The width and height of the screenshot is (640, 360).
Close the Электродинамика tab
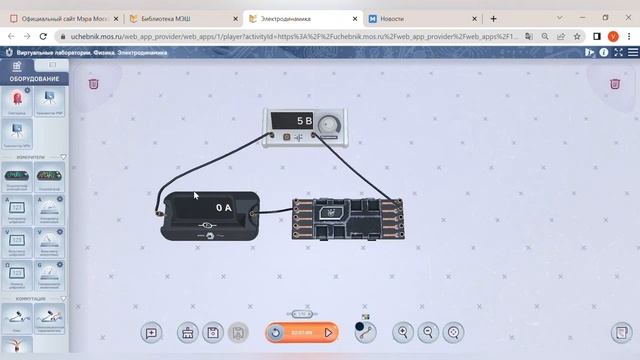point(355,19)
